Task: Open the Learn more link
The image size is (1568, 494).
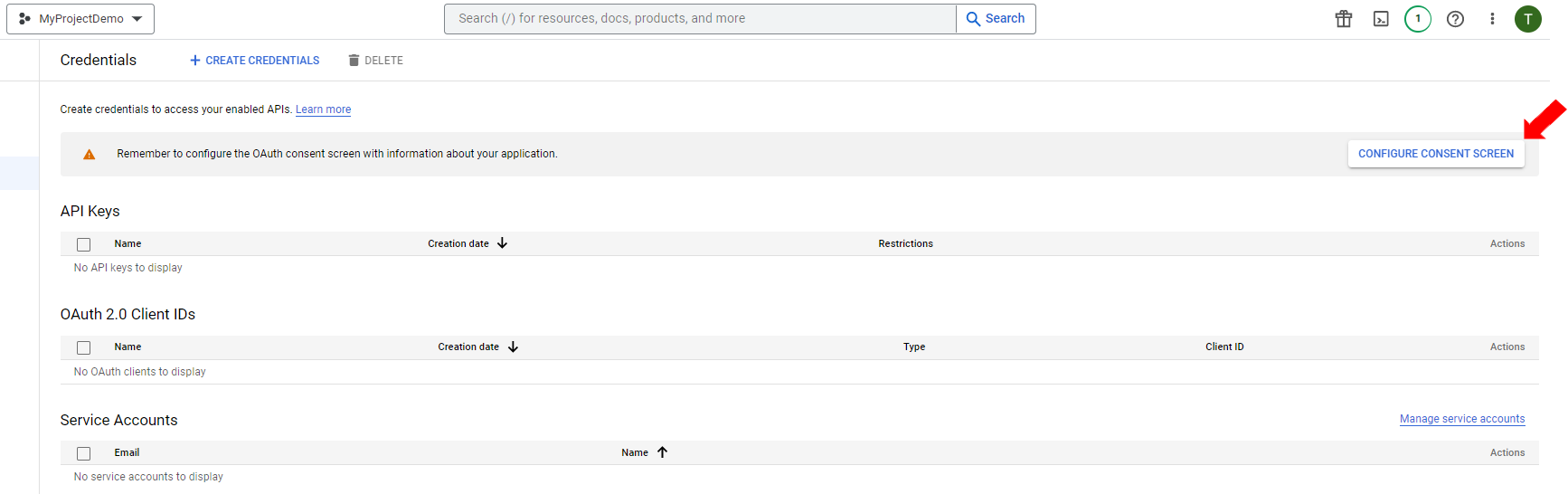Action: [x=323, y=109]
